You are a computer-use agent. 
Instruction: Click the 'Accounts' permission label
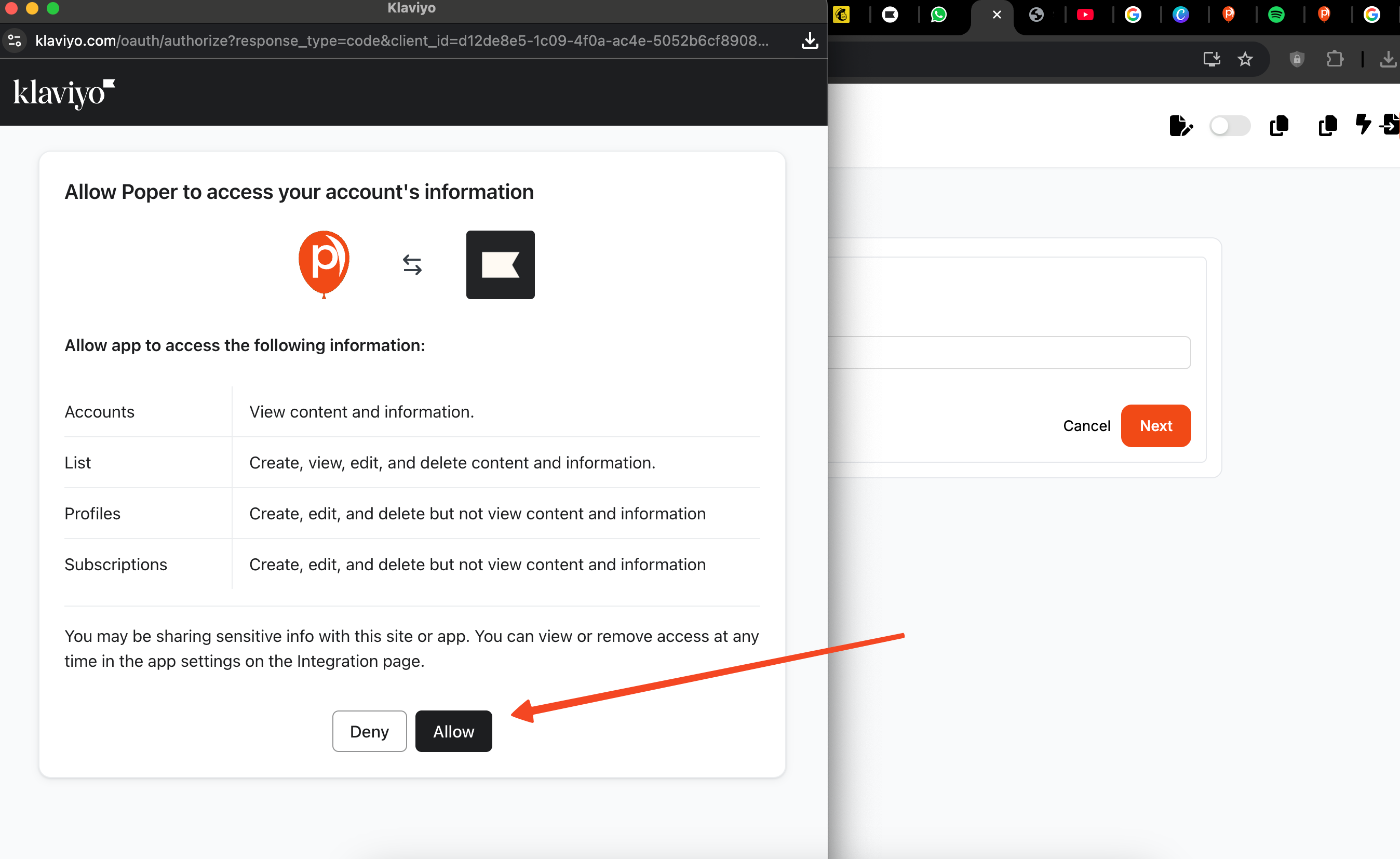point(99,411)
